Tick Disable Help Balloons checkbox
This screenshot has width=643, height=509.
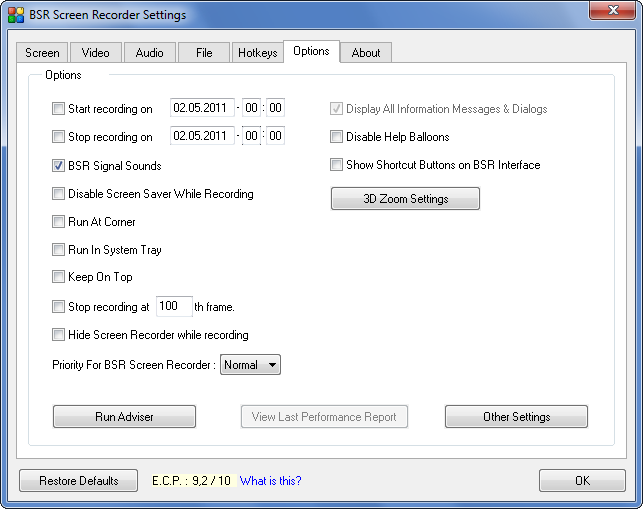pyautogui.click(x=336, y=137)
